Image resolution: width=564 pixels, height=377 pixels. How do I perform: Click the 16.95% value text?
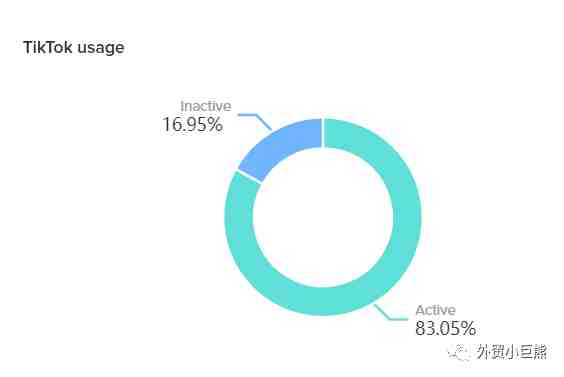pyautogui.click(x=192, y=124)
